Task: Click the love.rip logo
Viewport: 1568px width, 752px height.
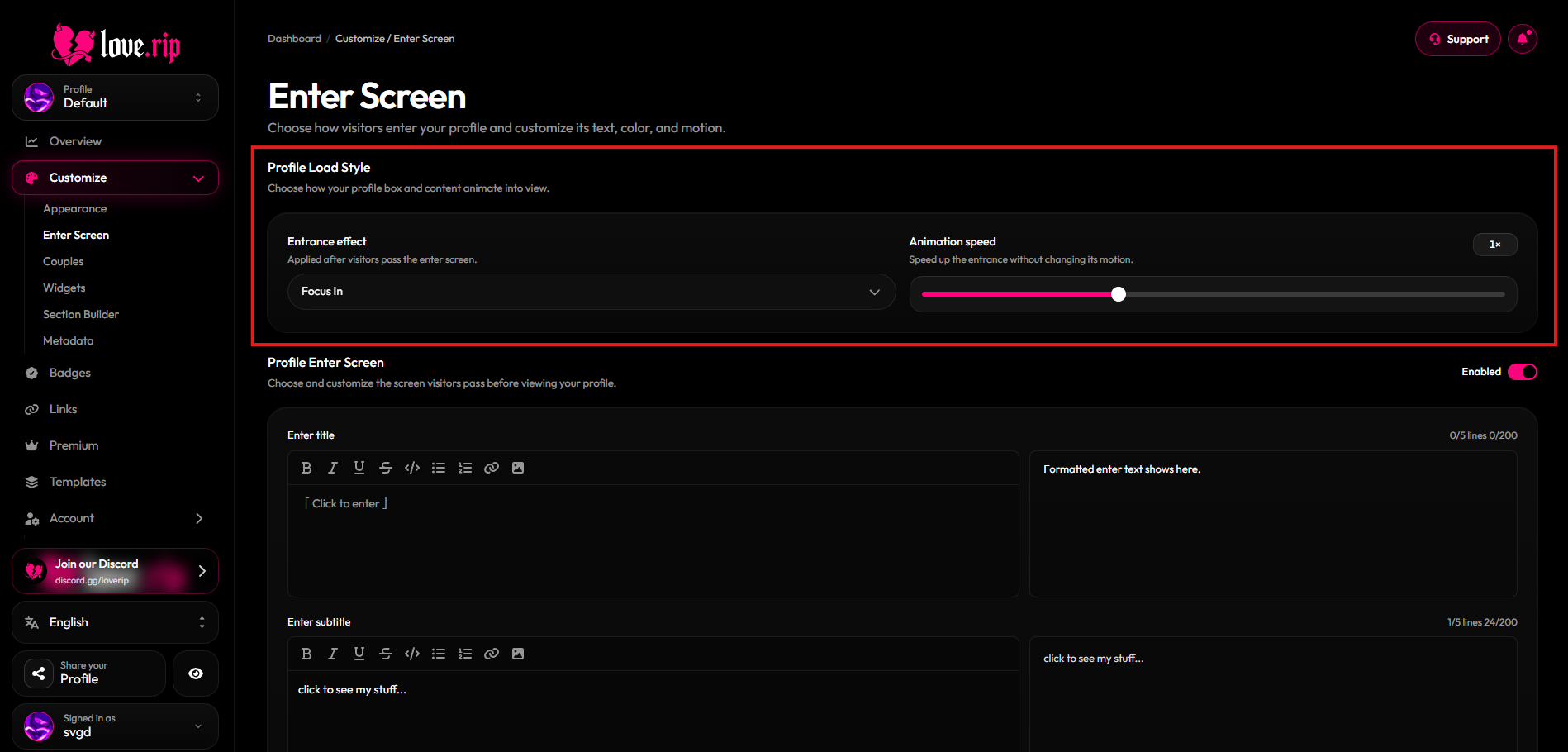Action: [116, 45]
